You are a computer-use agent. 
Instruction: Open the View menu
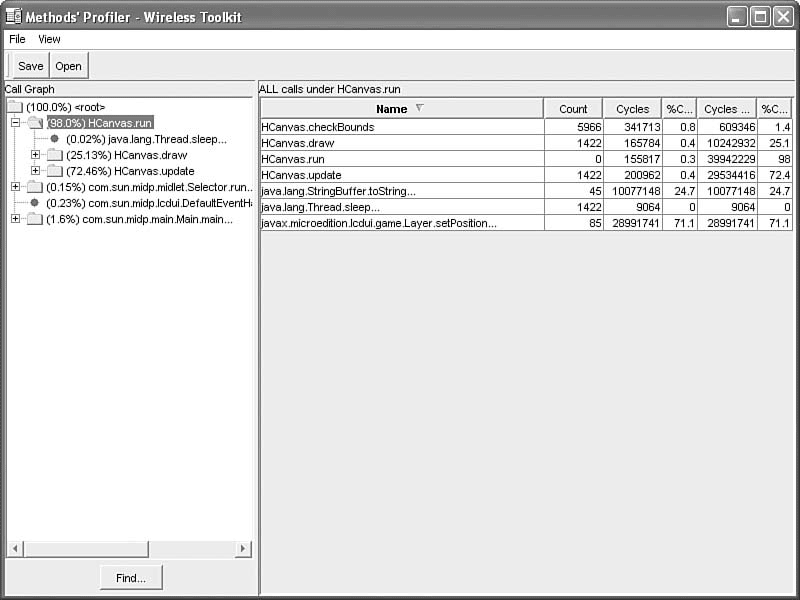49,39
